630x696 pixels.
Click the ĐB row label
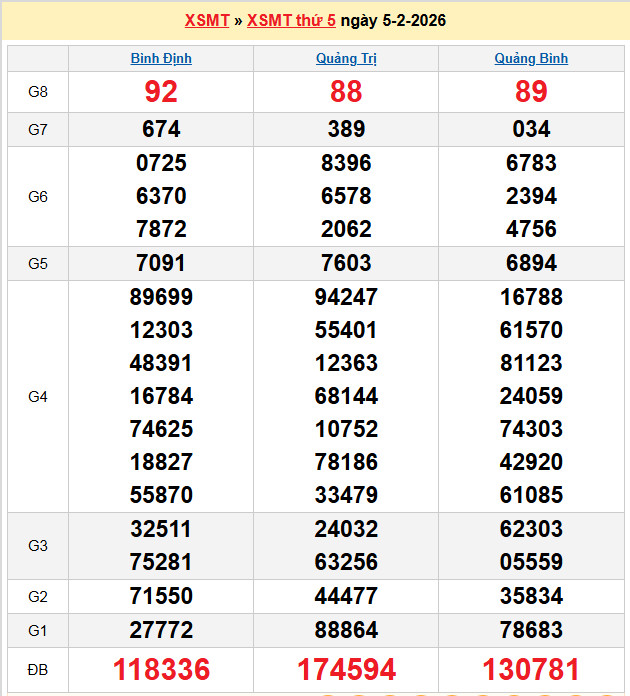pos(38,668)
